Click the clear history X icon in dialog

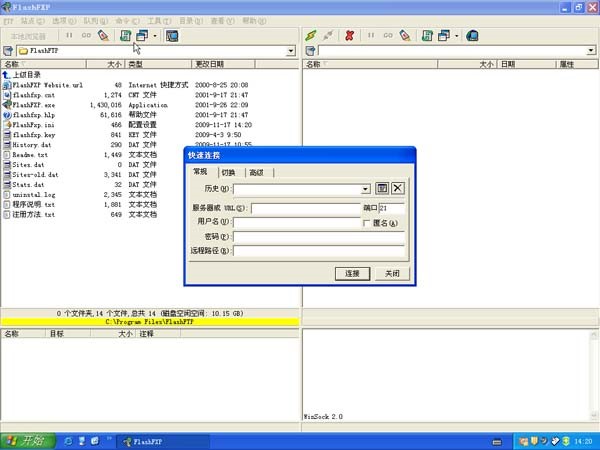coord(397,188)
